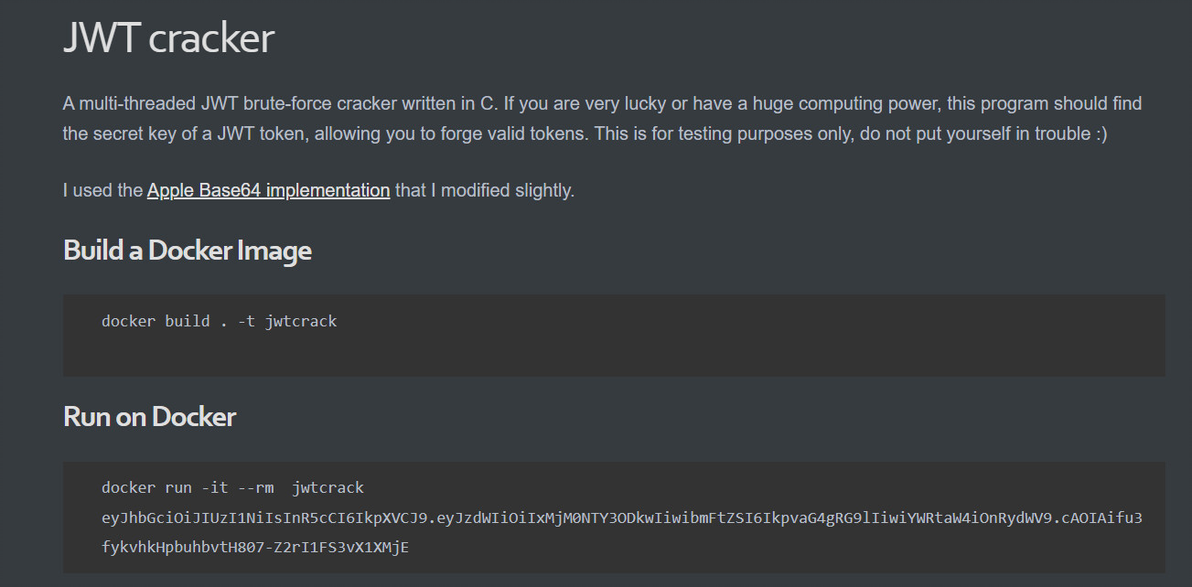
Task: Click the "--rm" flag in the run command
Action: tap(256, 488)
